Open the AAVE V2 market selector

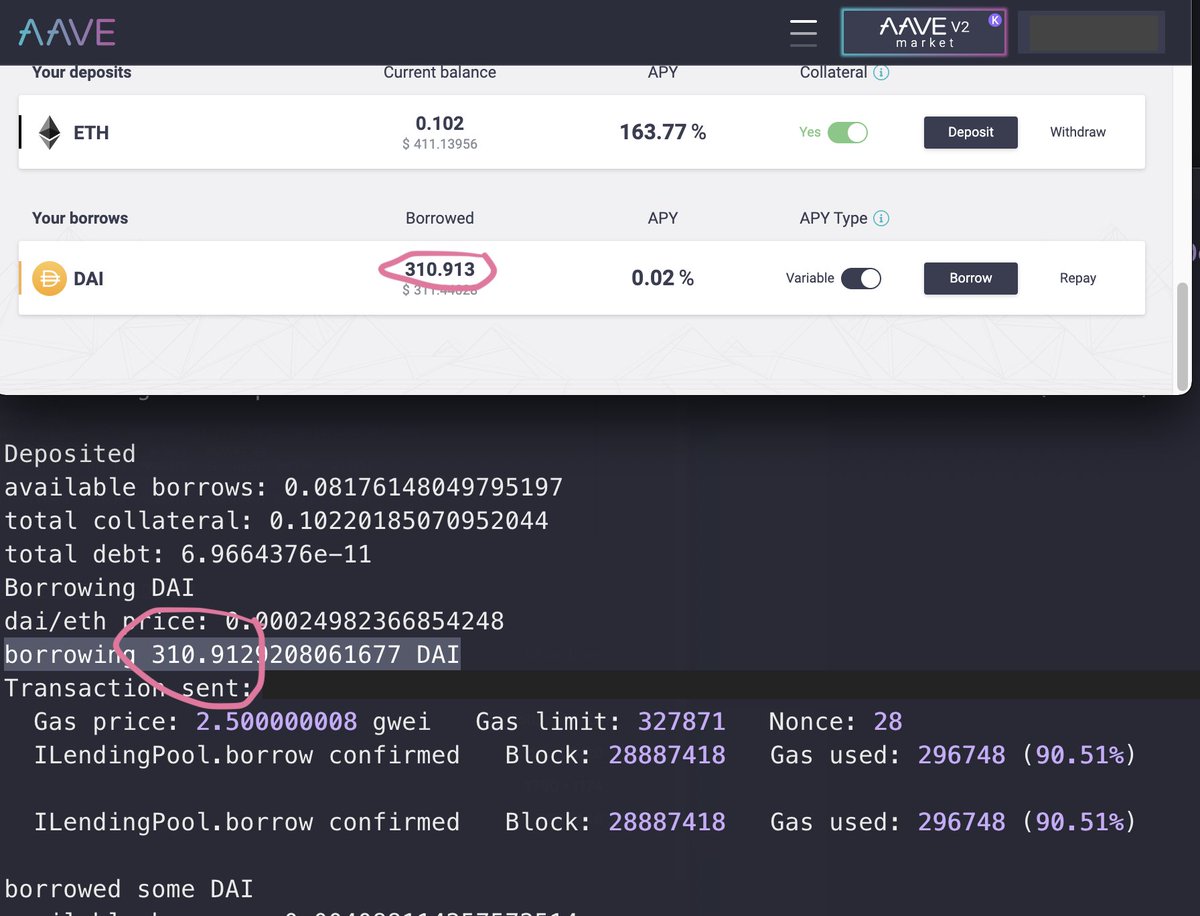click(923, 33)
